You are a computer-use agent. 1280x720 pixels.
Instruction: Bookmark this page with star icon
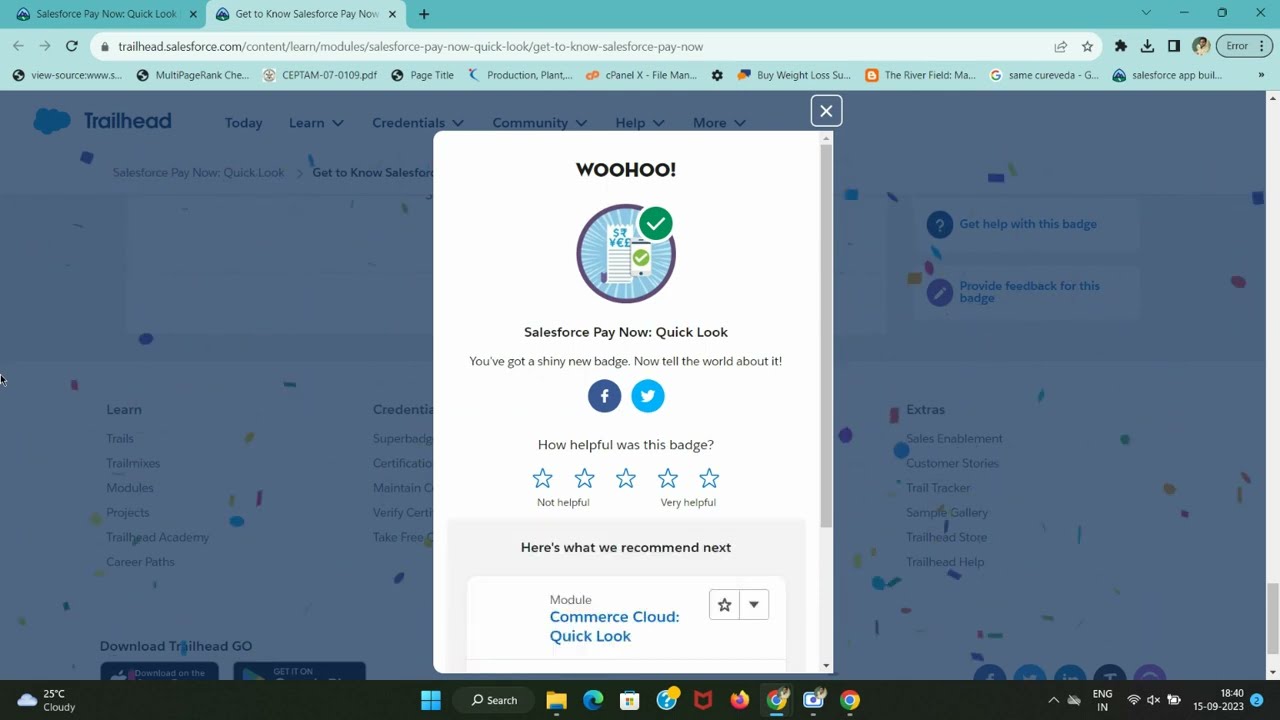1087,46
